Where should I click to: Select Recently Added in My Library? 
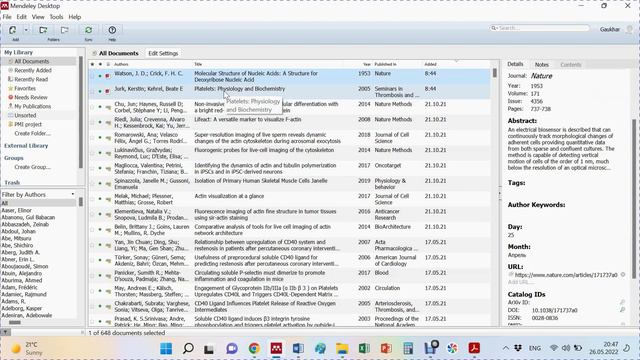tap(33, 70)
